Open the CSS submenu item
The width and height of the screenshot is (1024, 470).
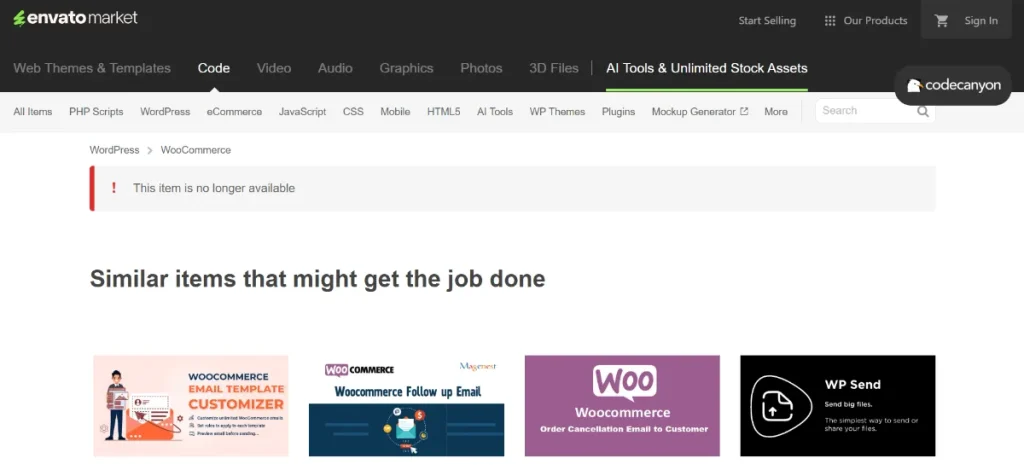point(353,112)
